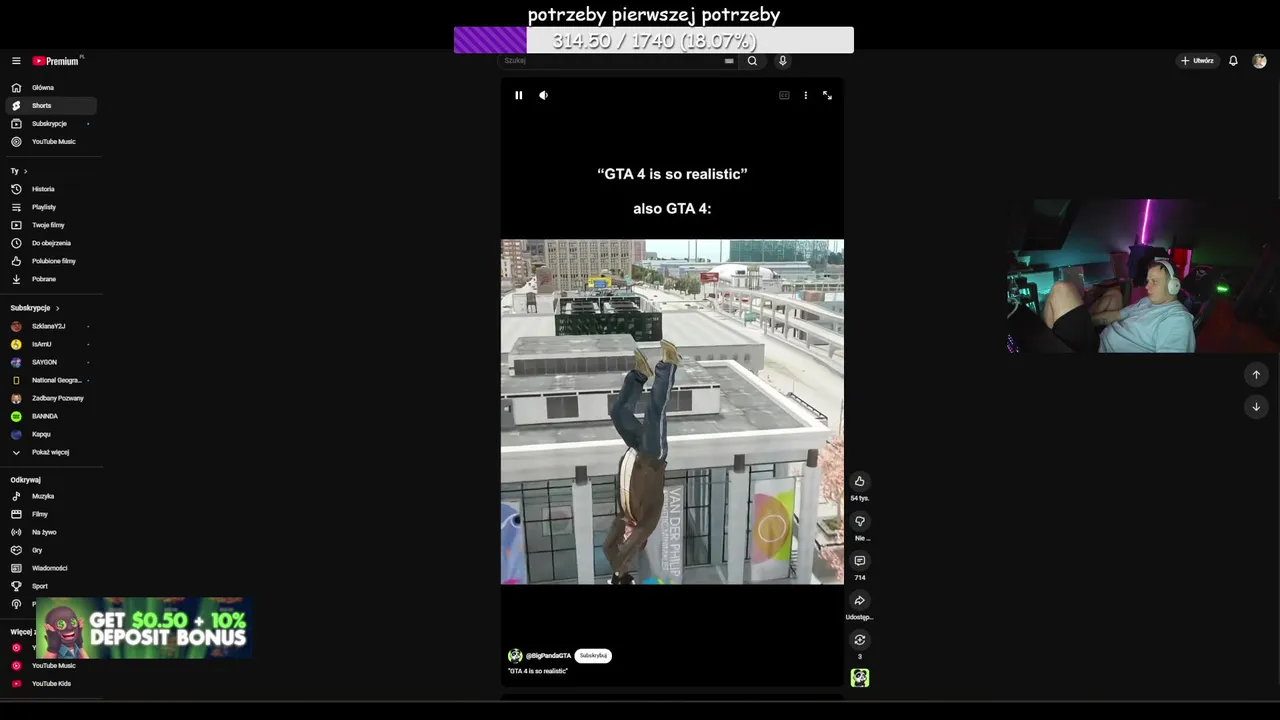Click the magnifier search button
The height and width of the screenshot is (720, 1280).
pos(752,61)
